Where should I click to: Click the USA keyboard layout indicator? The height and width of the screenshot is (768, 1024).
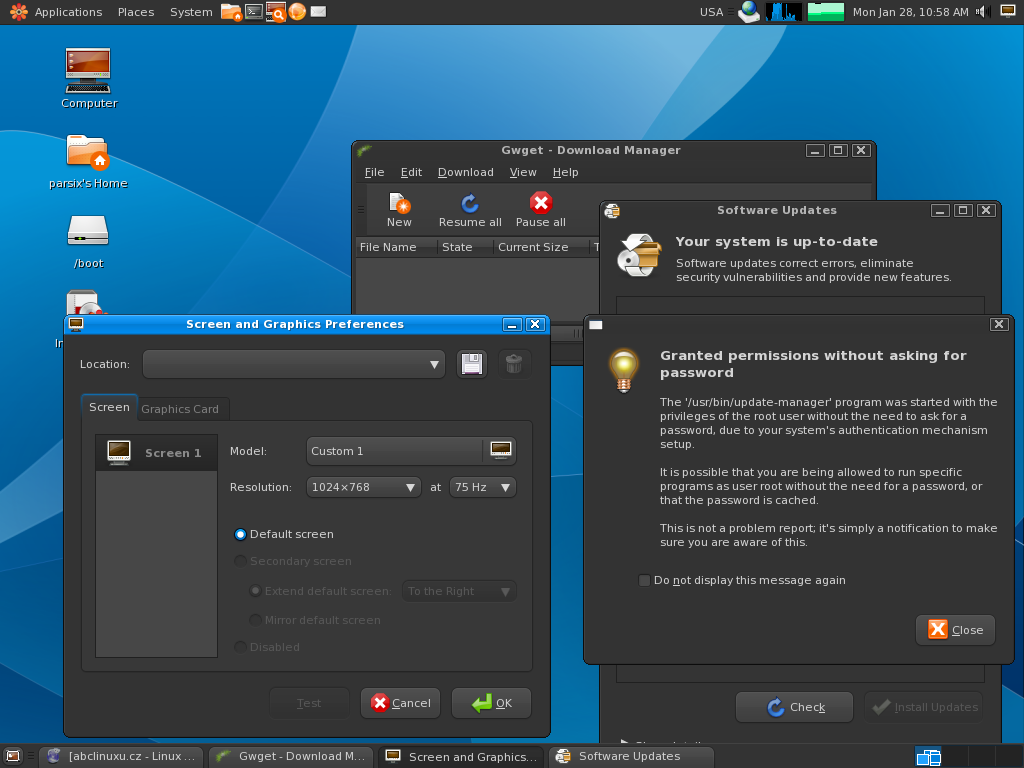coord(711,12)
